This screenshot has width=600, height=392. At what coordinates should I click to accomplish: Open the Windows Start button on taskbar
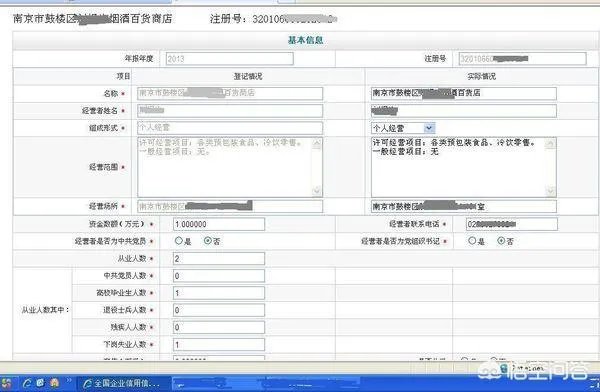click(x=7, y=383)
